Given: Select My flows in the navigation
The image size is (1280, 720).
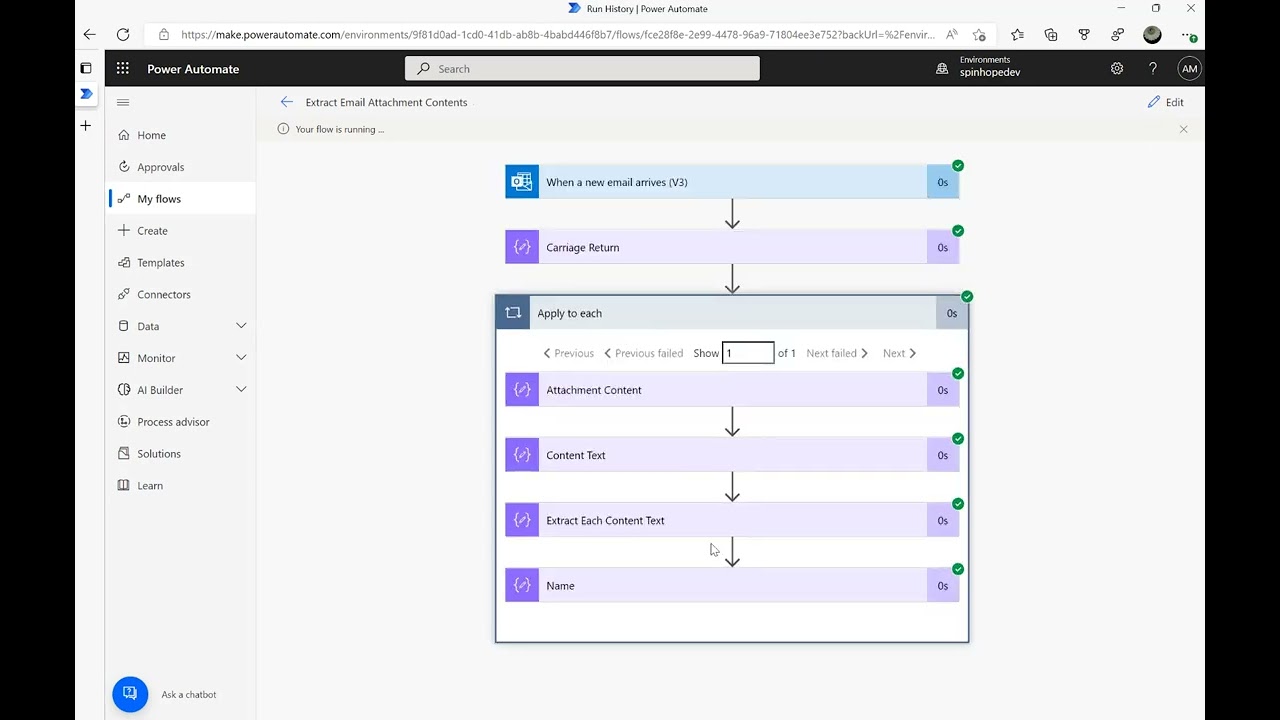Looking at the screenshot, I should pyautogui.click(x=180, y=199).
